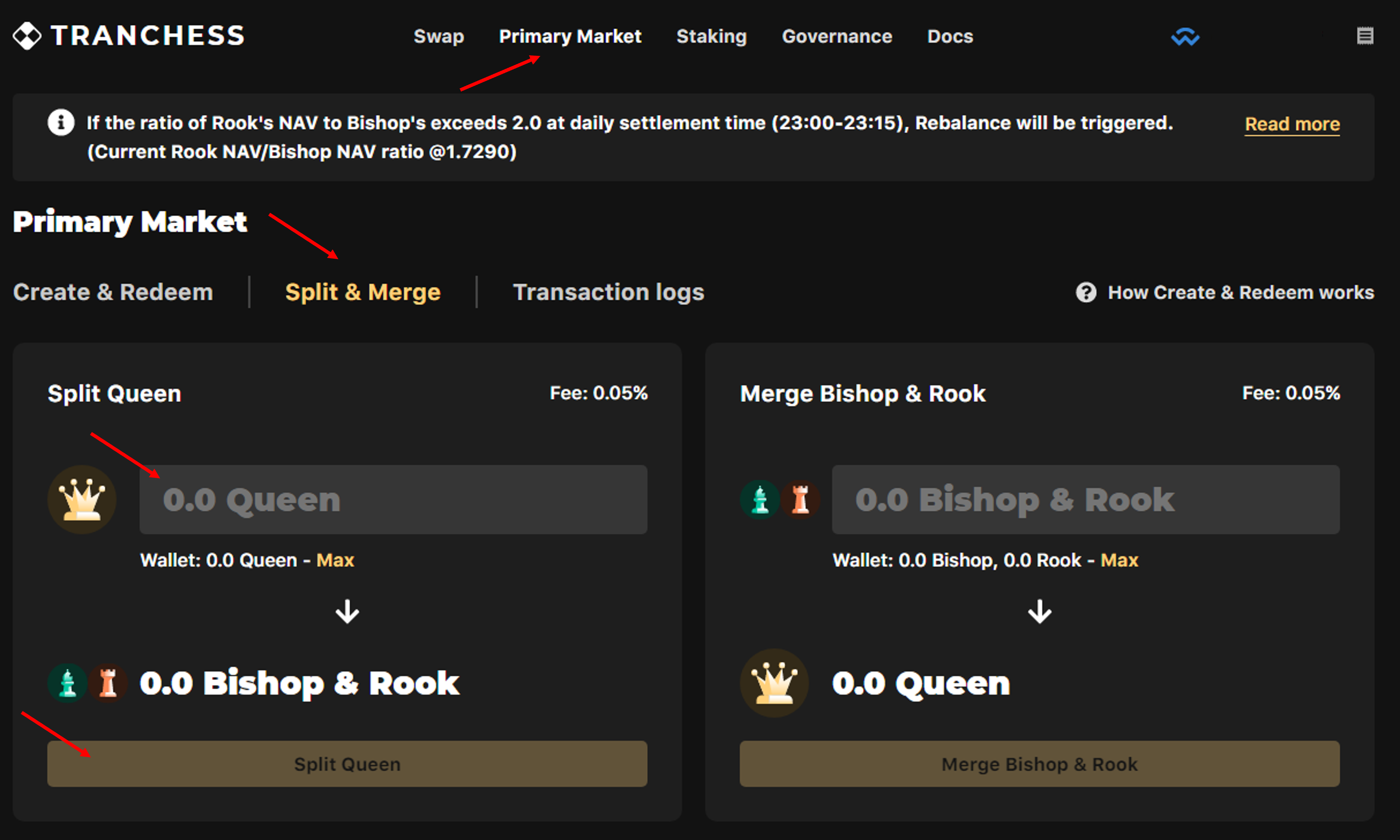Click the question mark help icon
This screenshot has height=840, width=1400.
1086,292
